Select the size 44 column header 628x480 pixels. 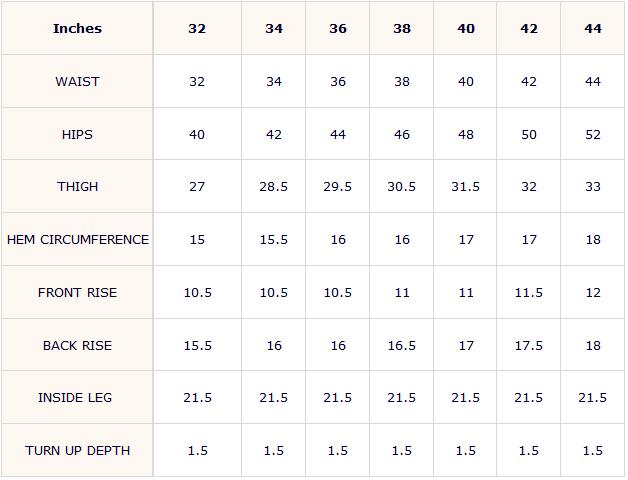pos(593,28)
